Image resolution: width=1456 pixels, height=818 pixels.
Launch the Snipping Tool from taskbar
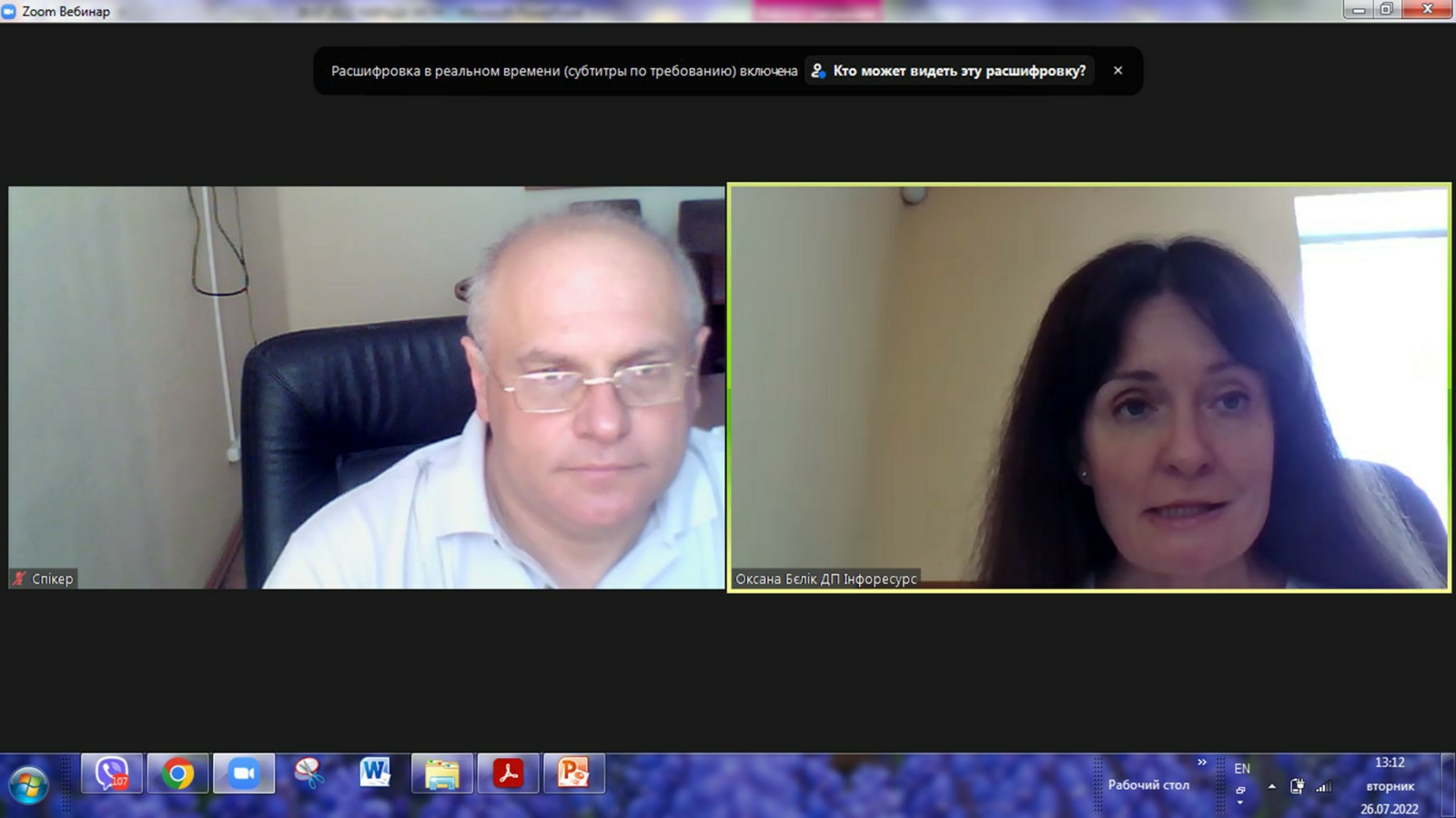[x=309, y=774]
